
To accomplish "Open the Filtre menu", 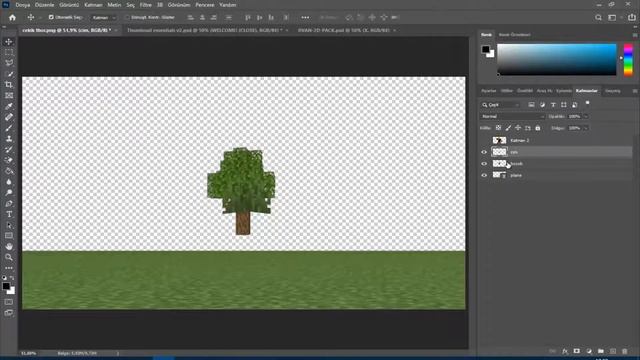I will pos(146,5).
